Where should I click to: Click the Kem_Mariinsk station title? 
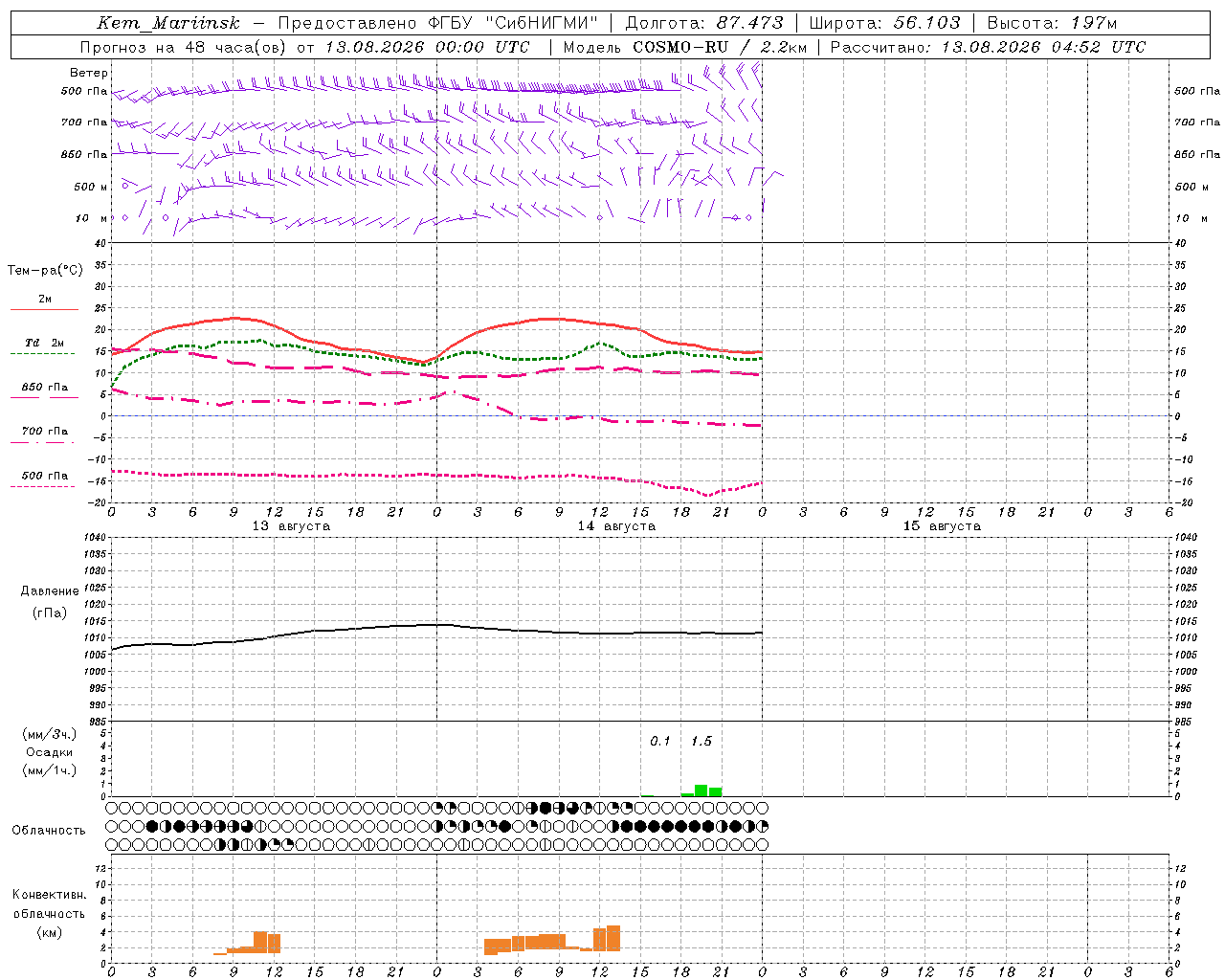pos(168,23)
